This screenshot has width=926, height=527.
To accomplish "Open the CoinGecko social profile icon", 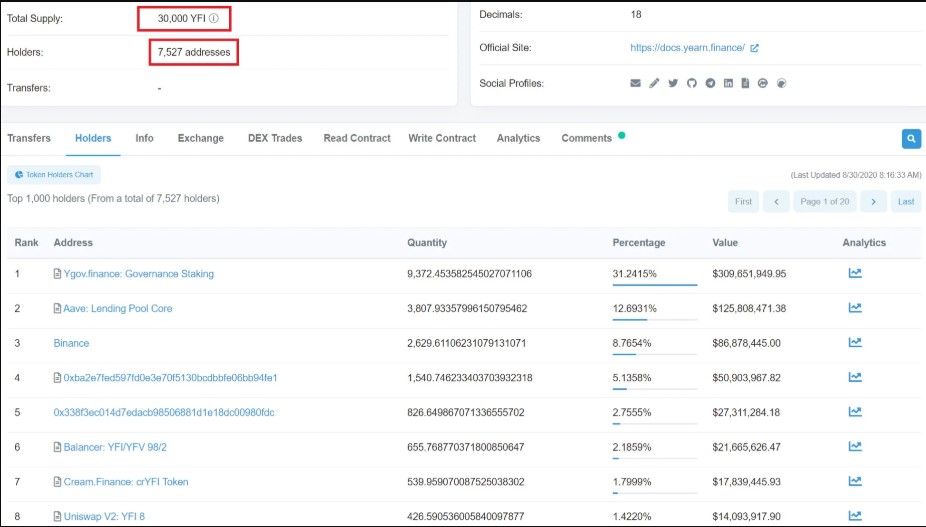I will (781, 83).
